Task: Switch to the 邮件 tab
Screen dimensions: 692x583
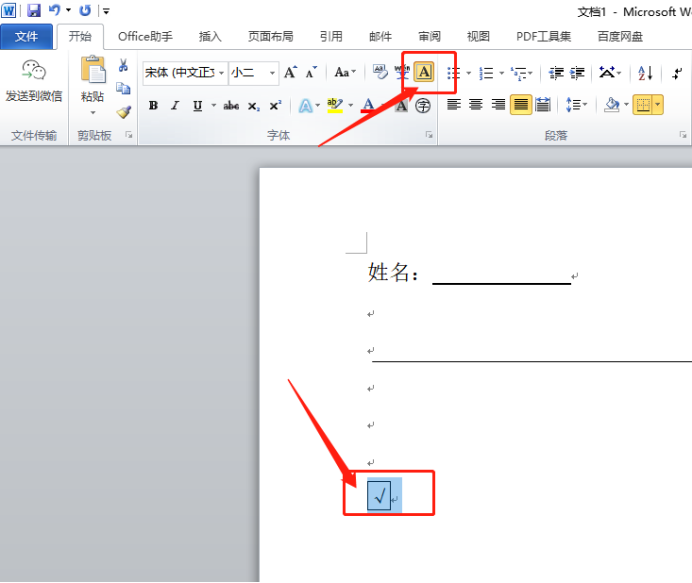Action: click(380, 37)
